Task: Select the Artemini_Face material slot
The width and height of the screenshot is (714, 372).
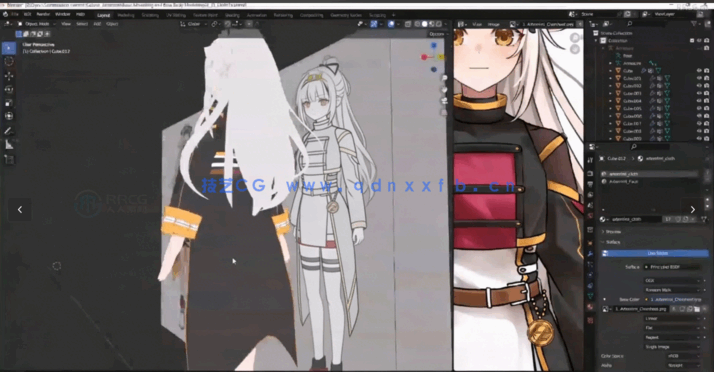Action: (x=650, y=181)
